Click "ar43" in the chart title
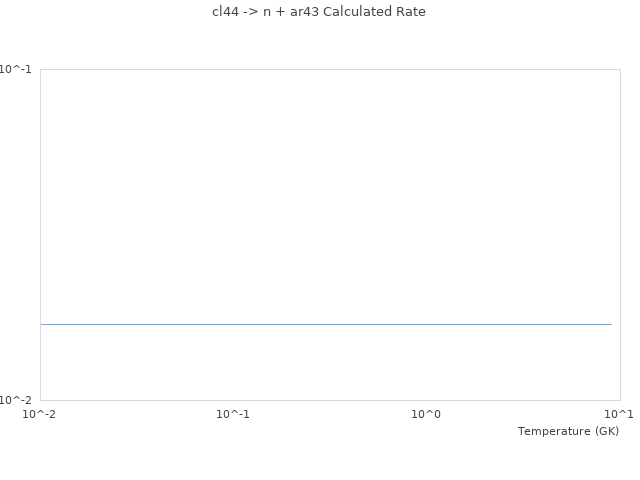 303,12
